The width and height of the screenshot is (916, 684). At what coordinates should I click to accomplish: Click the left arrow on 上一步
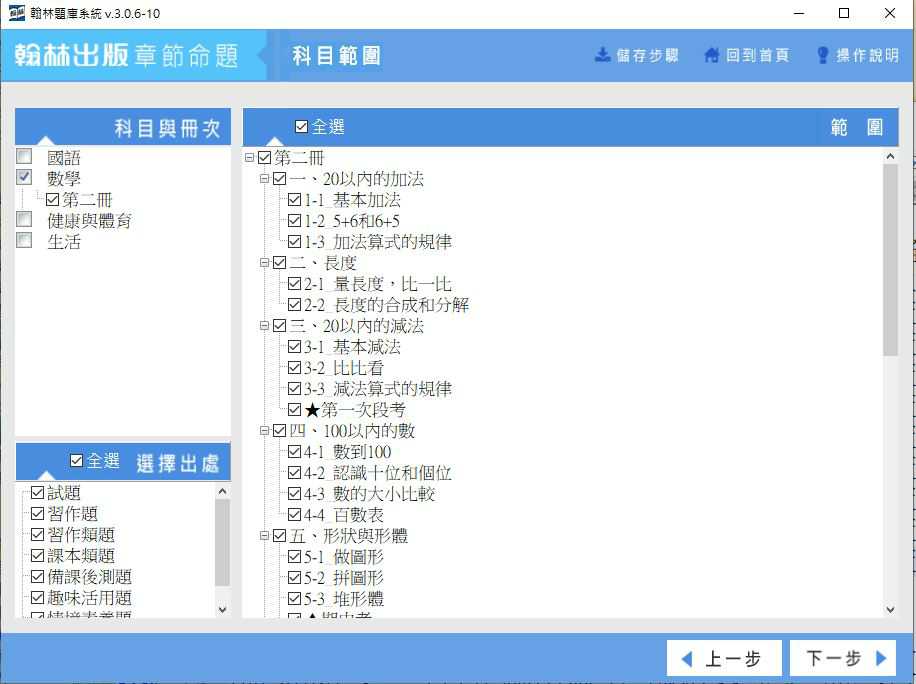[687, 659]
